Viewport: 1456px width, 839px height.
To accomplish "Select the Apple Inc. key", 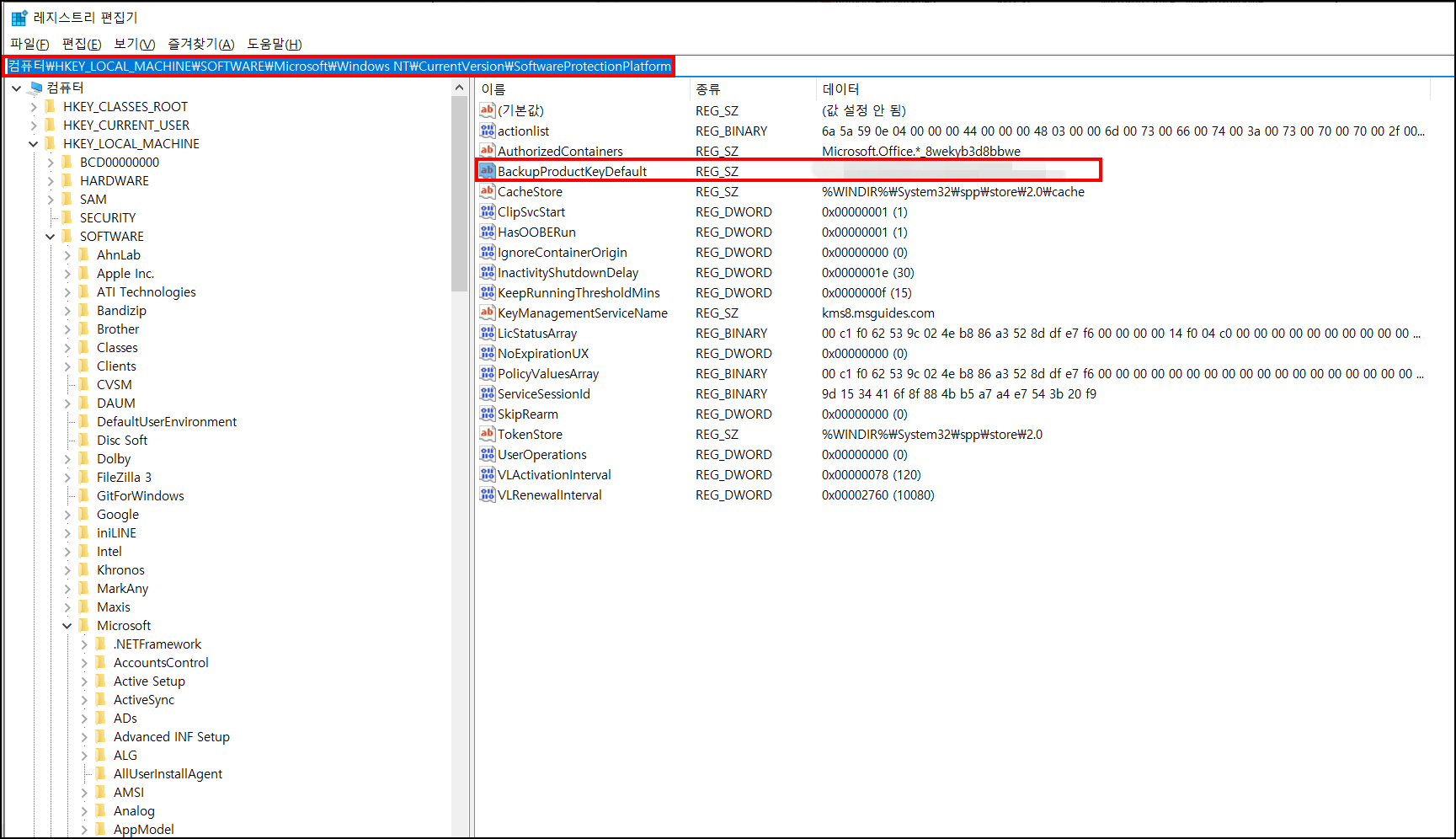I will 125,273.
